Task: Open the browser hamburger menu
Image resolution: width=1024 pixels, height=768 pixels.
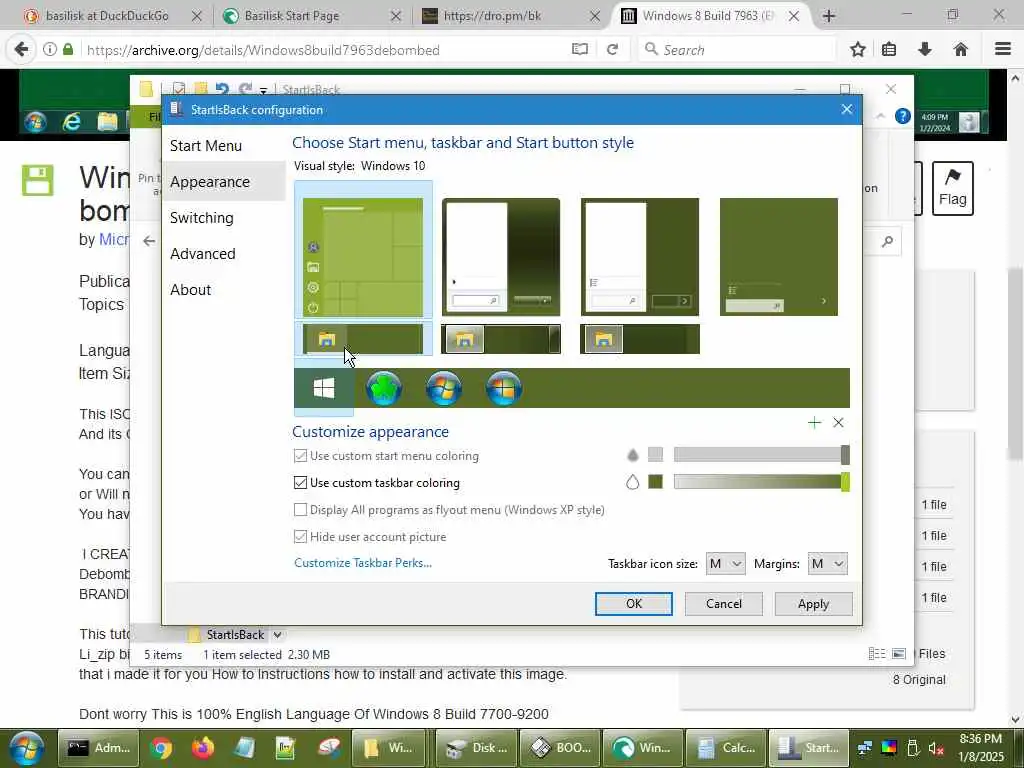Action: pyautogui.click(x=1003, y=49)
